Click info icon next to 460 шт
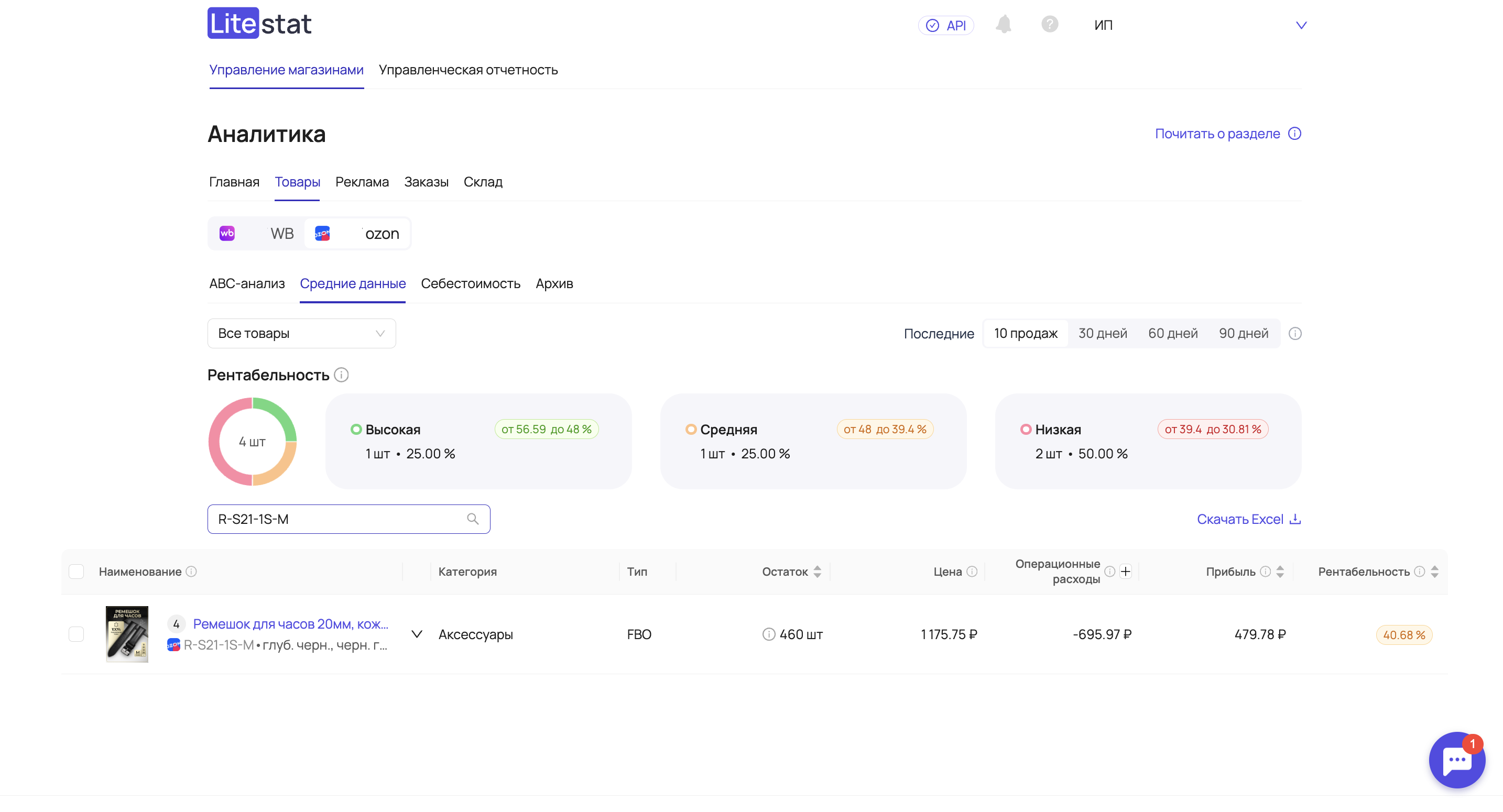The width and height of the screenshot is (1503, 812). (768, 634)
